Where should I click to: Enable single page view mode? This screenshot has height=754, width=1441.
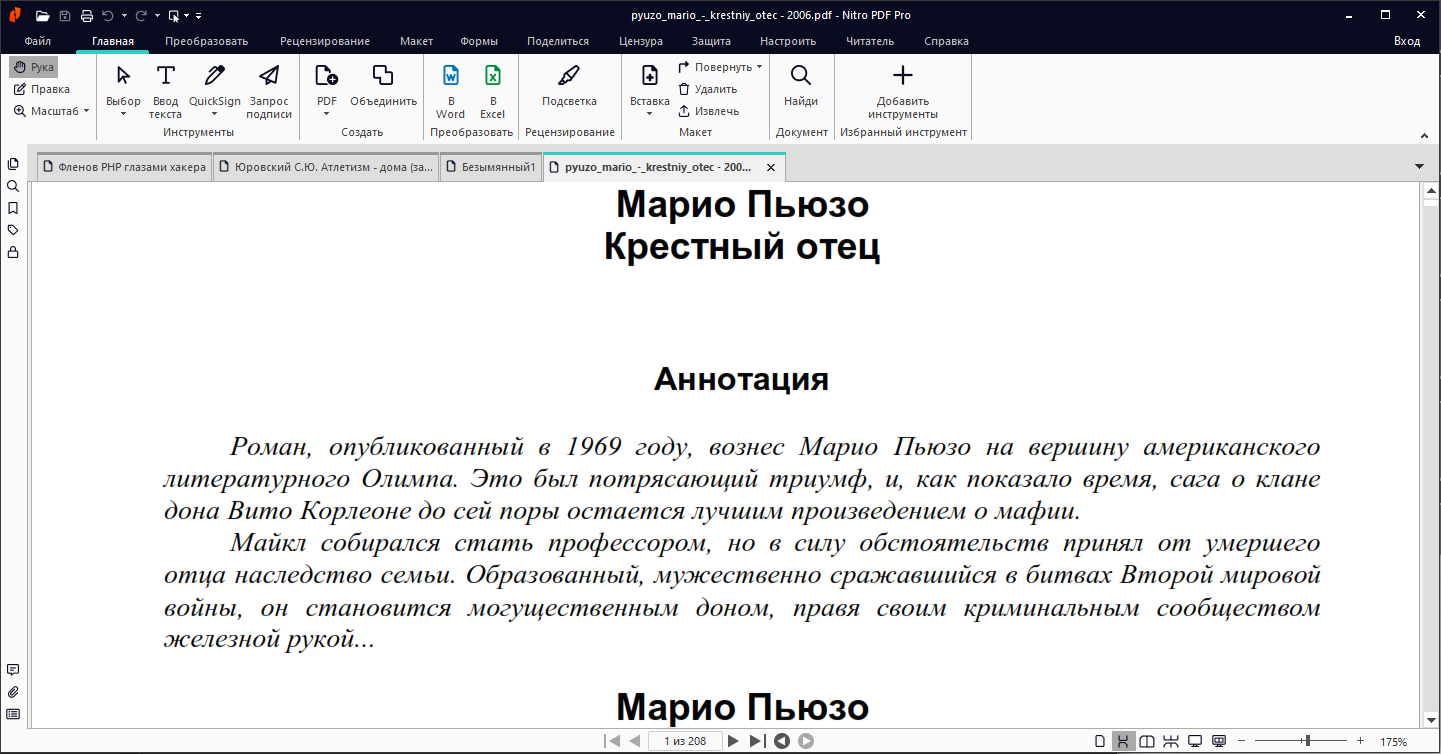1101,741
